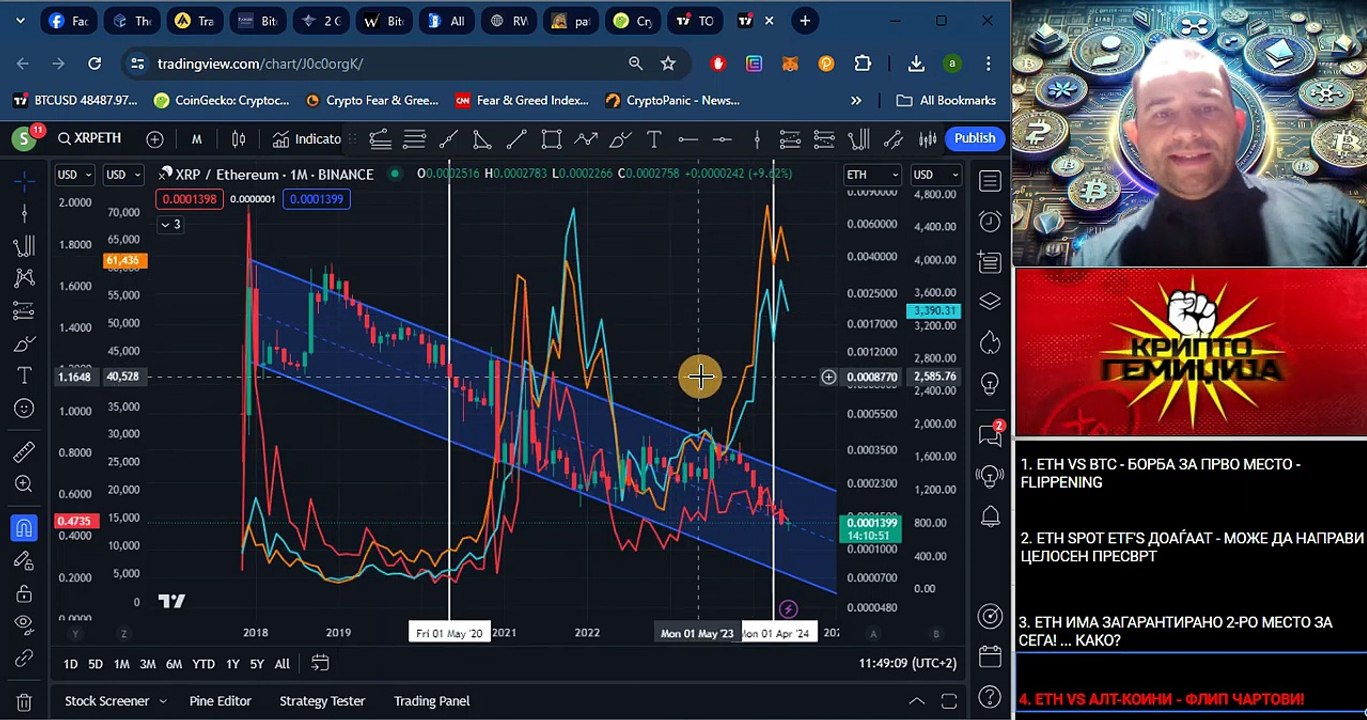The width and height of the screenshot is (1367, 720).
Task: Maximize the bottom panel
Action: click(x=950, y=701)
